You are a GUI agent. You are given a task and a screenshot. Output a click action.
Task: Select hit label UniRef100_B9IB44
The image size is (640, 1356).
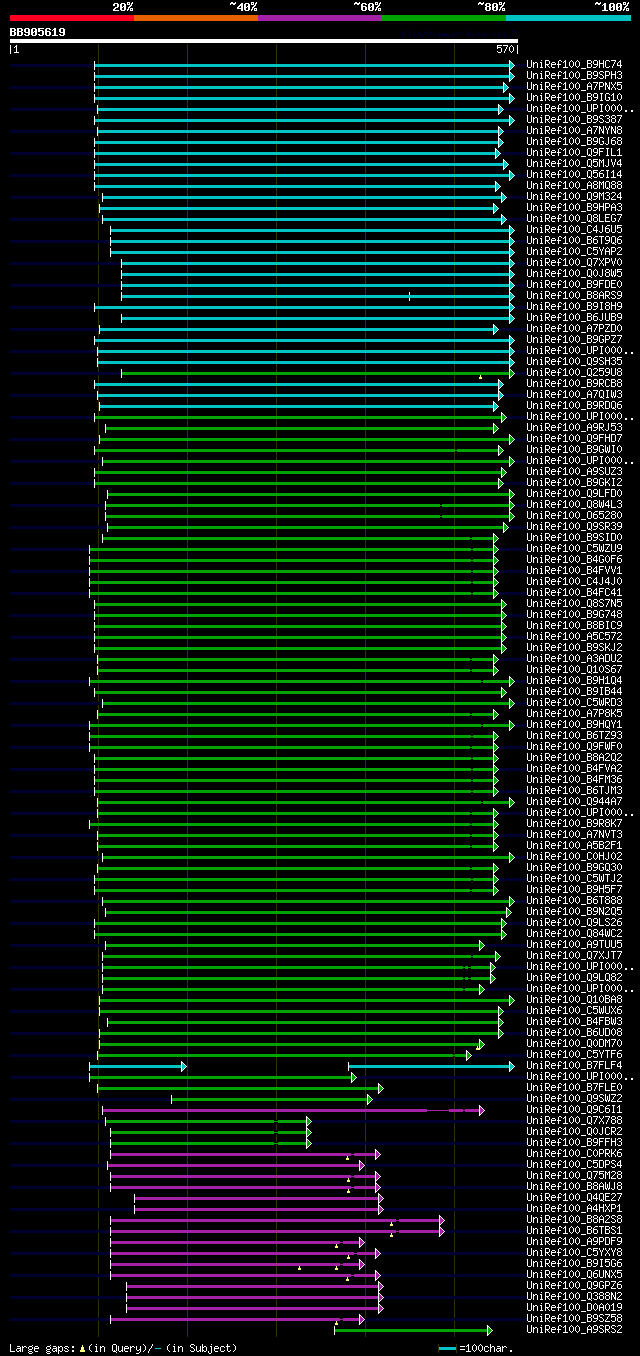(x=574, y=692)
